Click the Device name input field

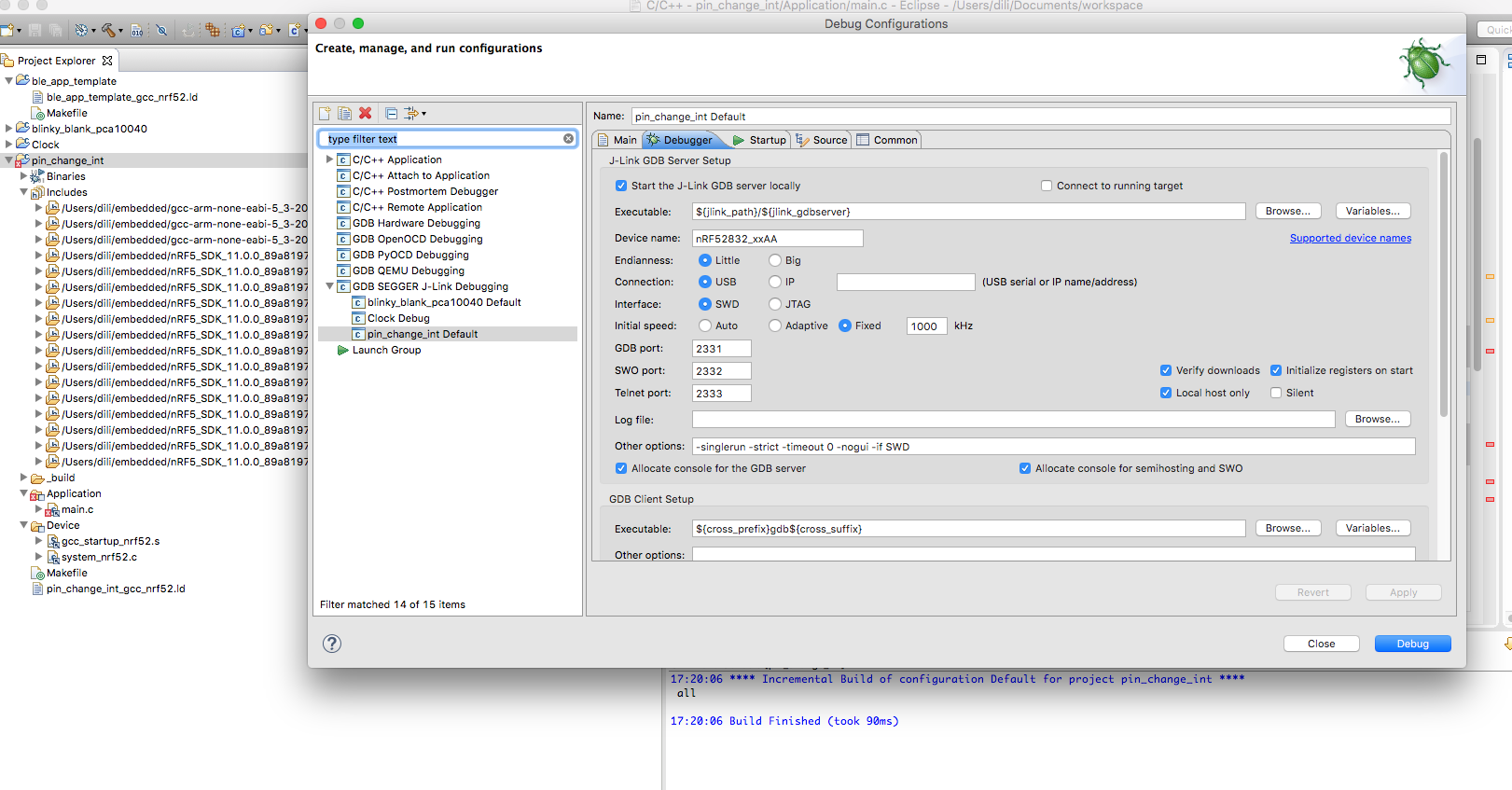(x=778, y=239)
